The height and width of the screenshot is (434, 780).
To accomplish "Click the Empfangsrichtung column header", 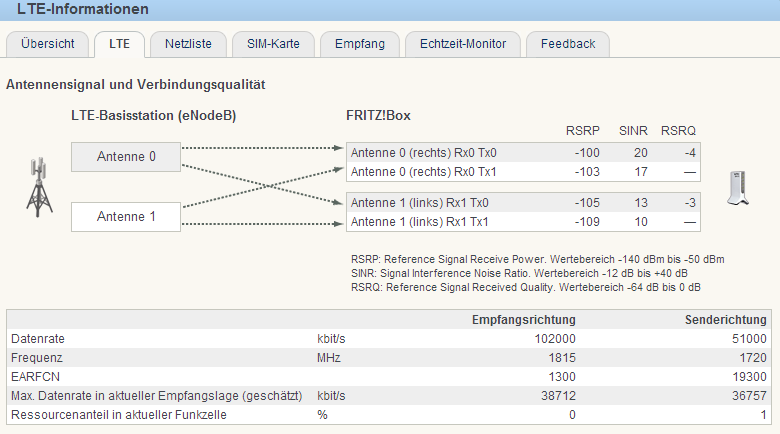I will point(523,320).
